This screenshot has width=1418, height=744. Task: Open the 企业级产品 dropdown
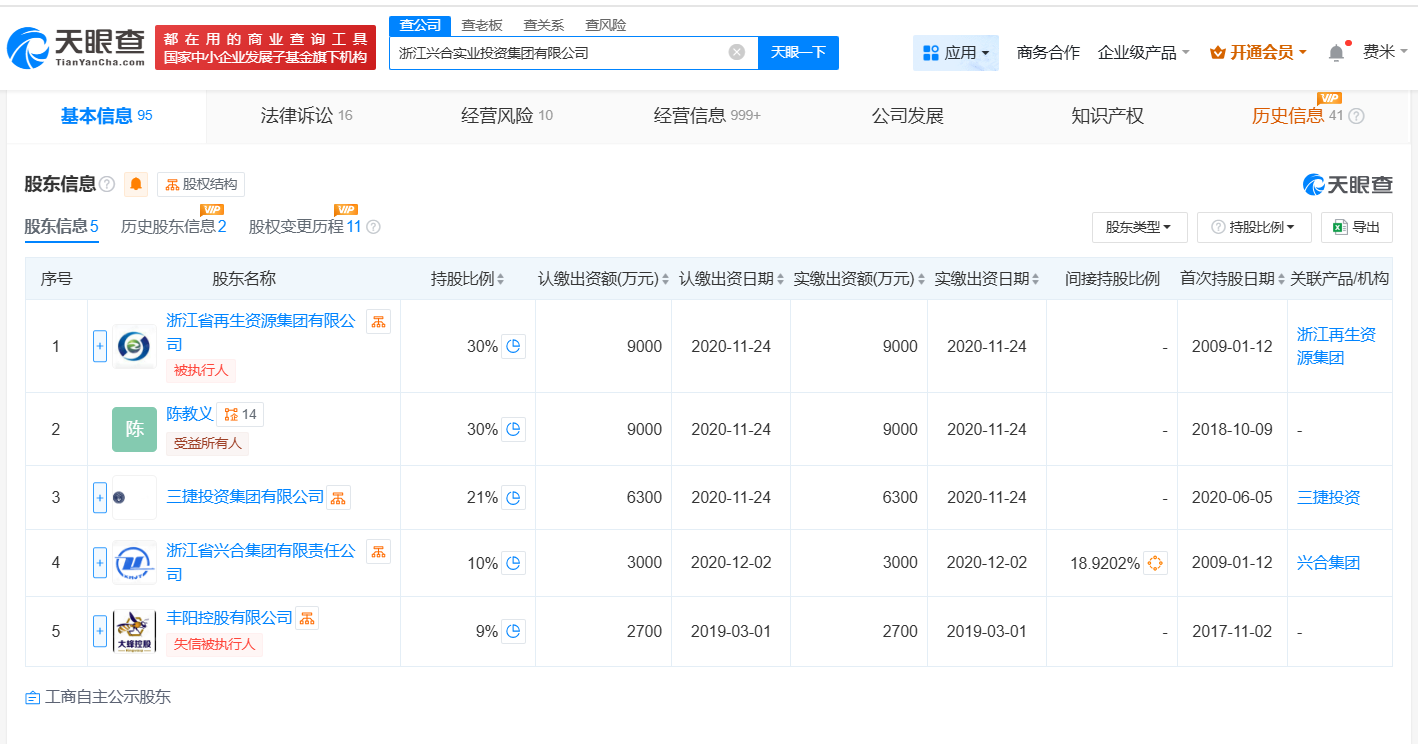coord(1144,52)
